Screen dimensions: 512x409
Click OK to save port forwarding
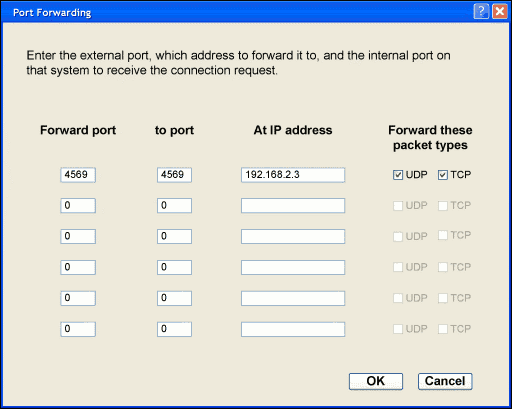[x=376, y=381]
